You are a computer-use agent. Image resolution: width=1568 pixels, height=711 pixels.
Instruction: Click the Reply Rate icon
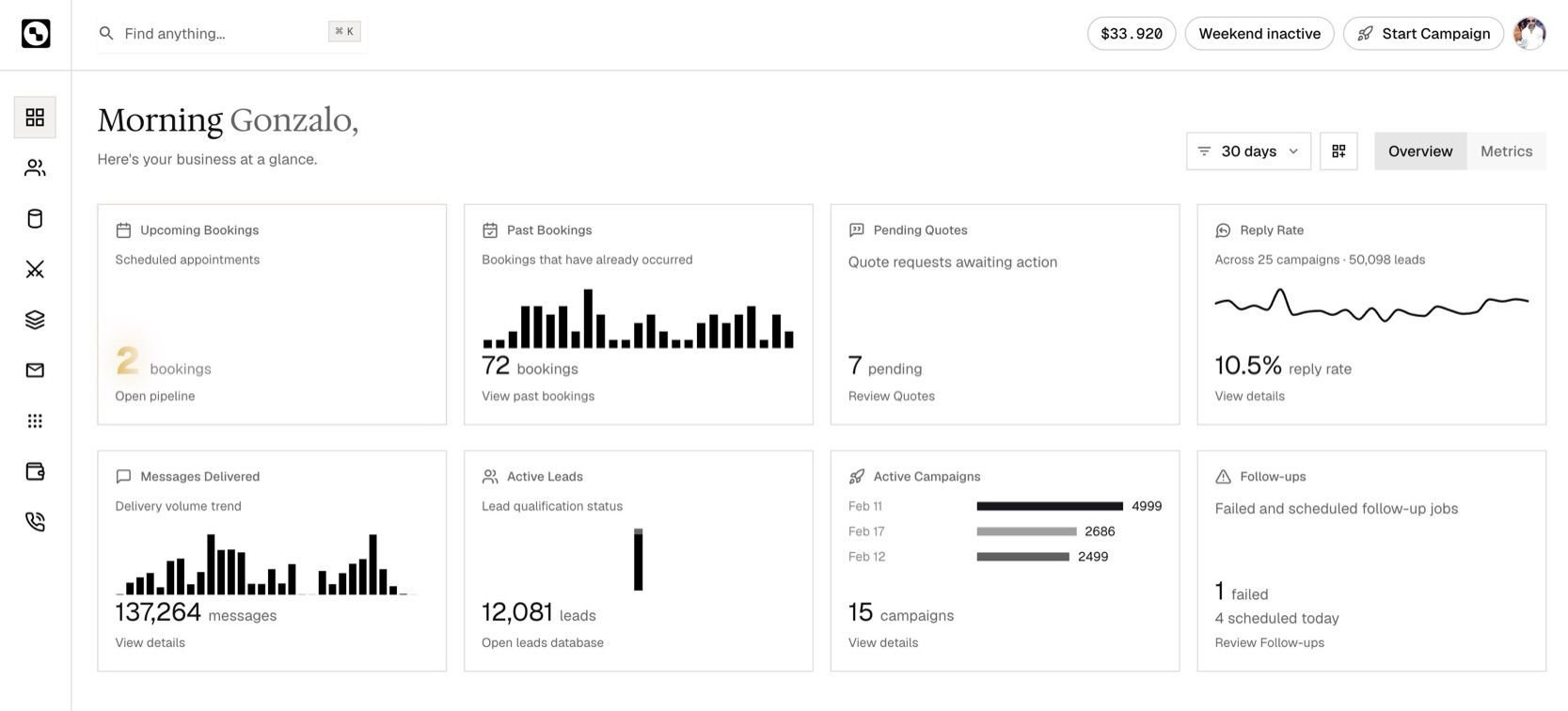coord(1223,230)
